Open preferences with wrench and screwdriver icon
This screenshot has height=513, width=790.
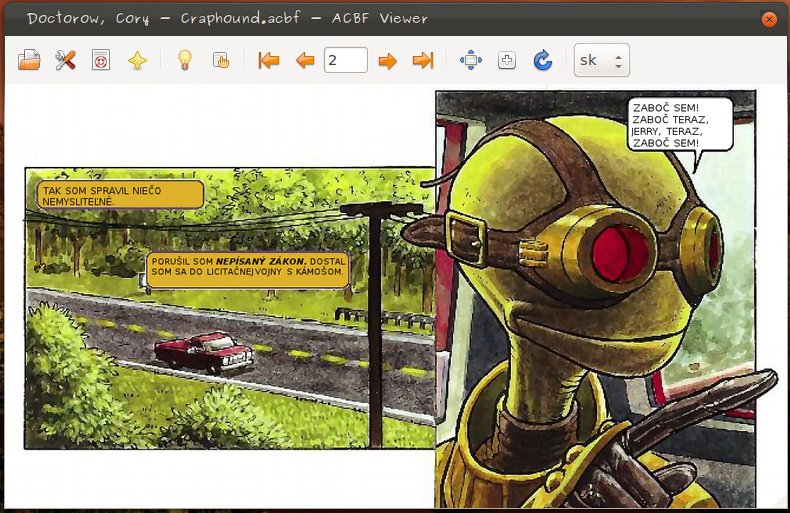point(65,60)
